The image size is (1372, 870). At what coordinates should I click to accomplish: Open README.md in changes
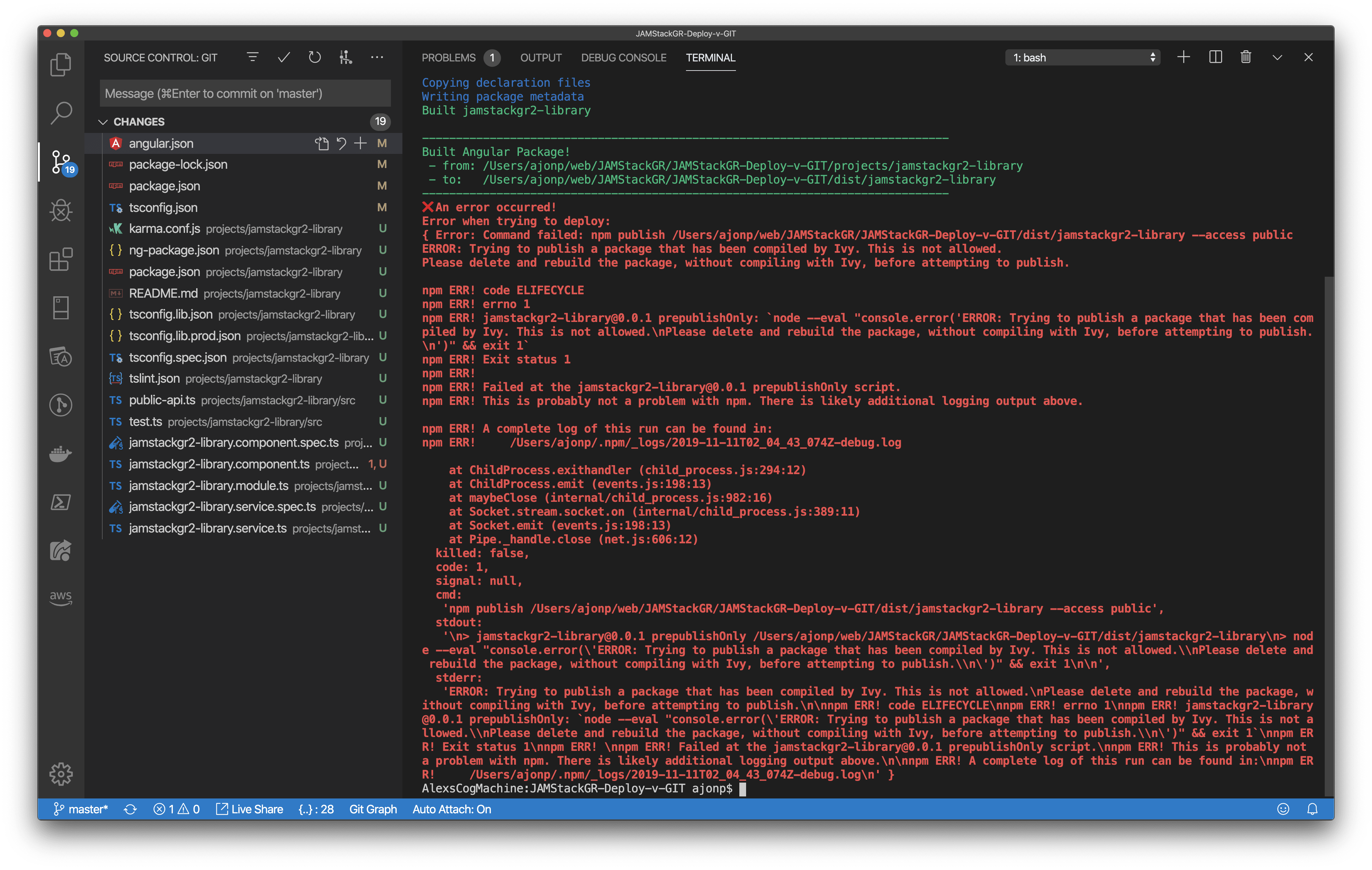click(243, 293)
